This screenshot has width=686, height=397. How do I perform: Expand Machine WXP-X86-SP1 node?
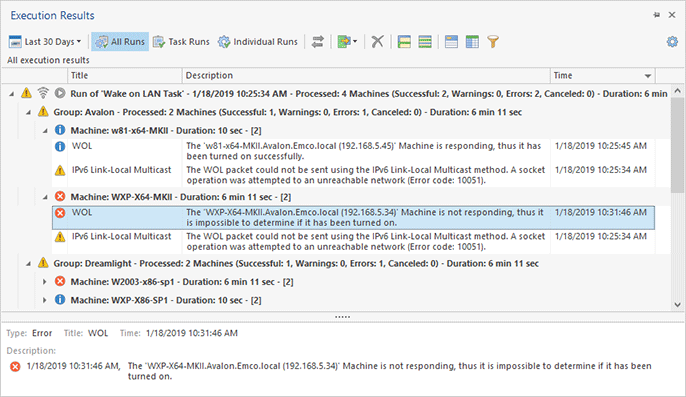45,300
